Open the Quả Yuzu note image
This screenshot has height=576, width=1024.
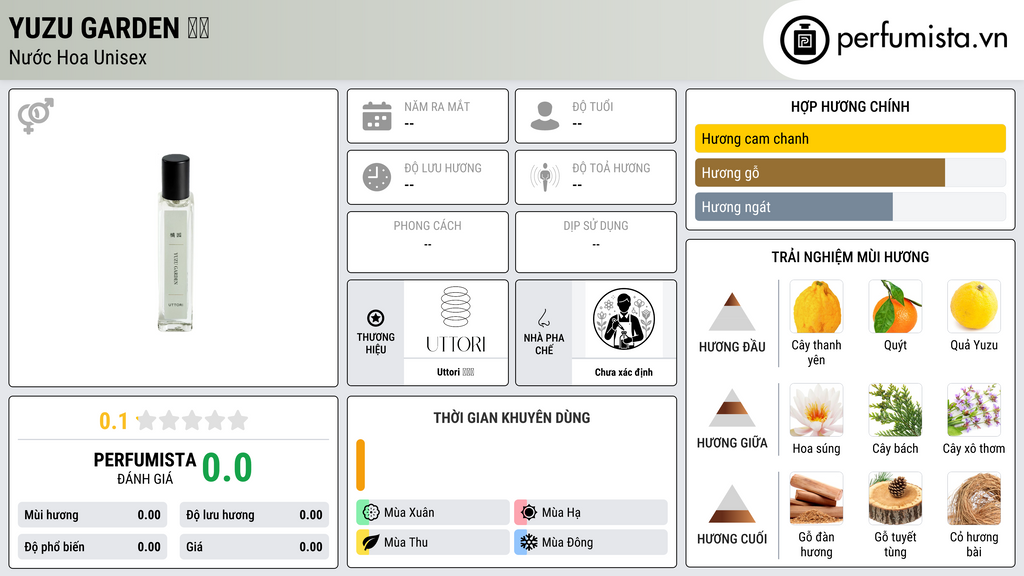pyautogui.click(x=974, y=306)
